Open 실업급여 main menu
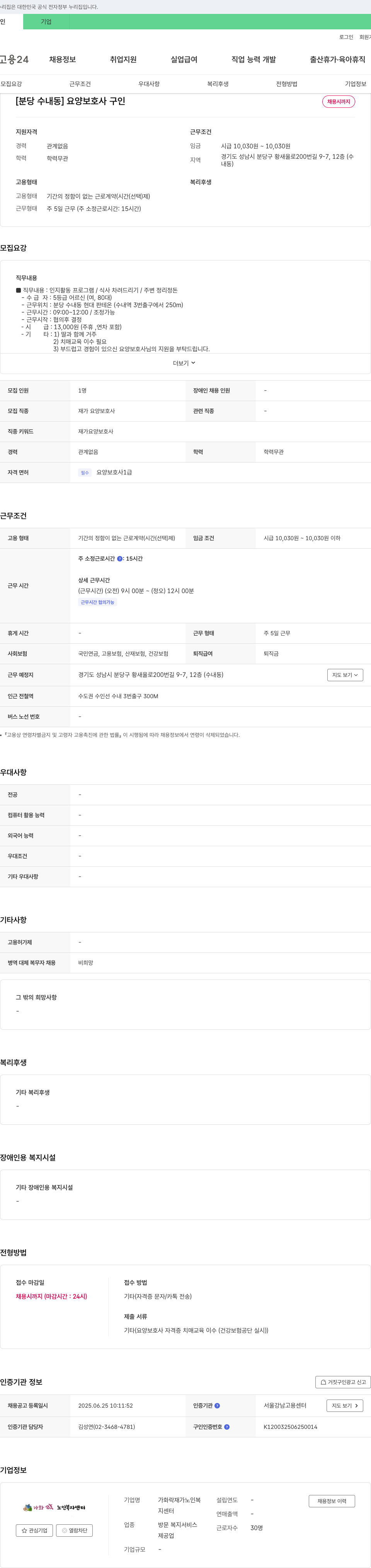The height and width of the screenshot is (1568, 371). pyautogui.click(x=184, y=60)
